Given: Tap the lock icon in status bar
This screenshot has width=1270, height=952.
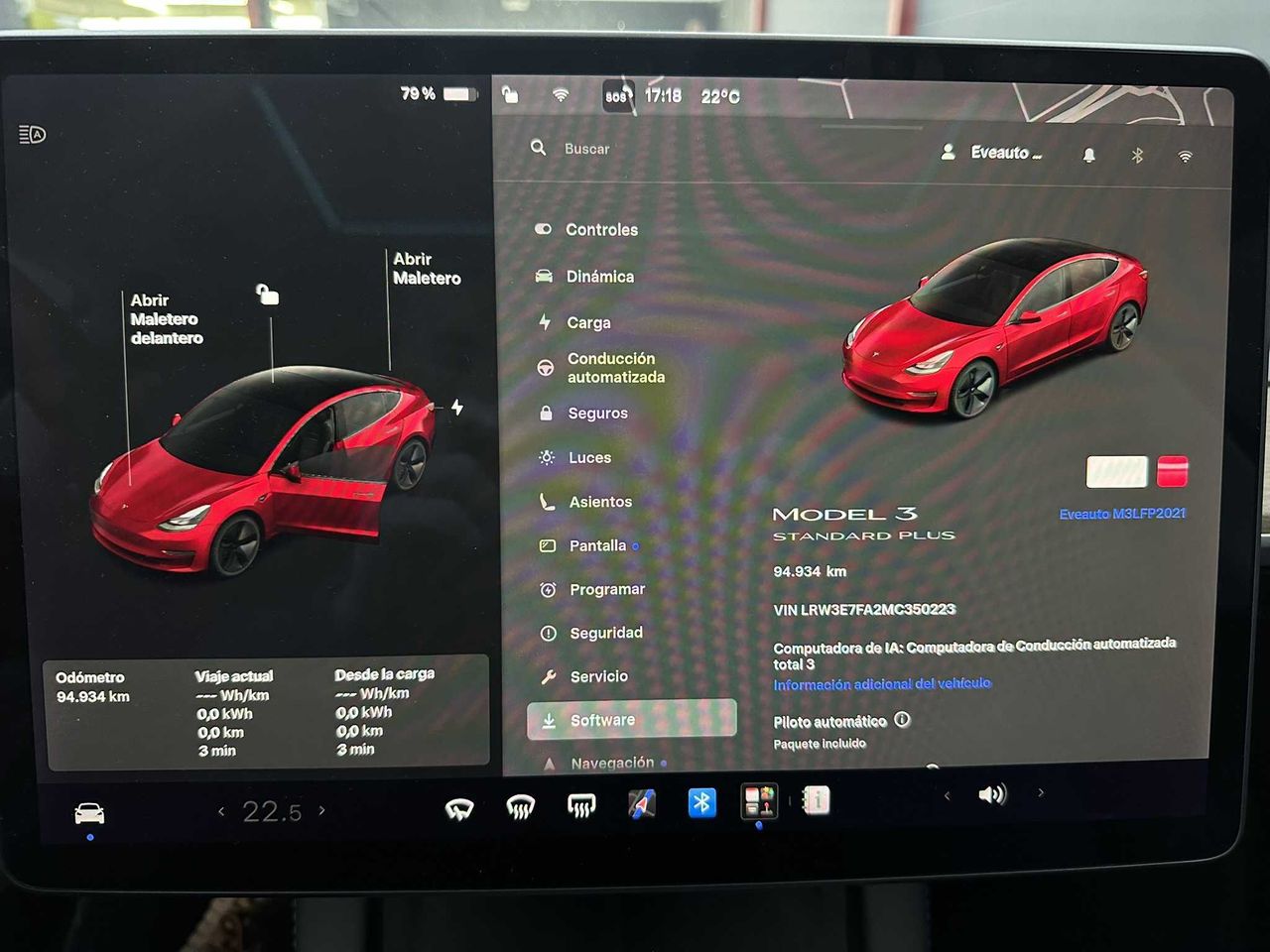Looking at the screenshot, I should click(x=509, y=95).
